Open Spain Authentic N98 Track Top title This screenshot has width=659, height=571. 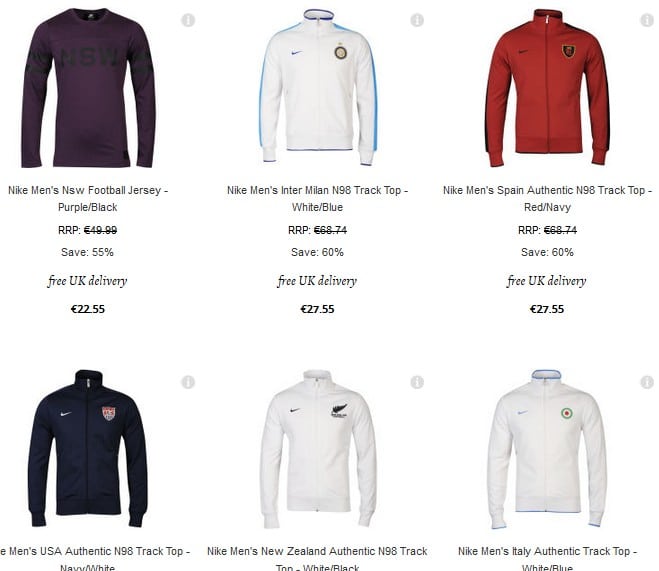(547, 199)
